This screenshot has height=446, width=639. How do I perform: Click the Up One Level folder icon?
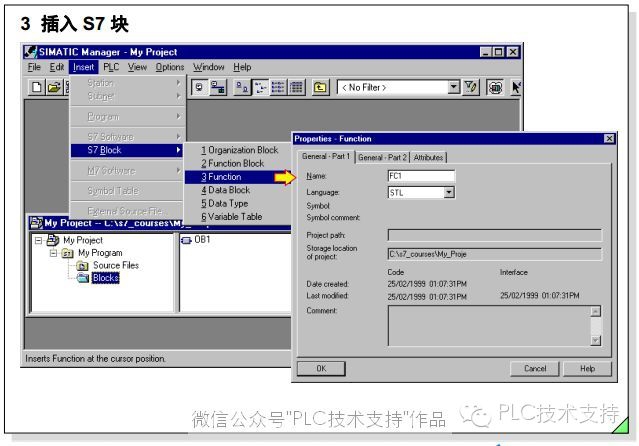point(320,87)
